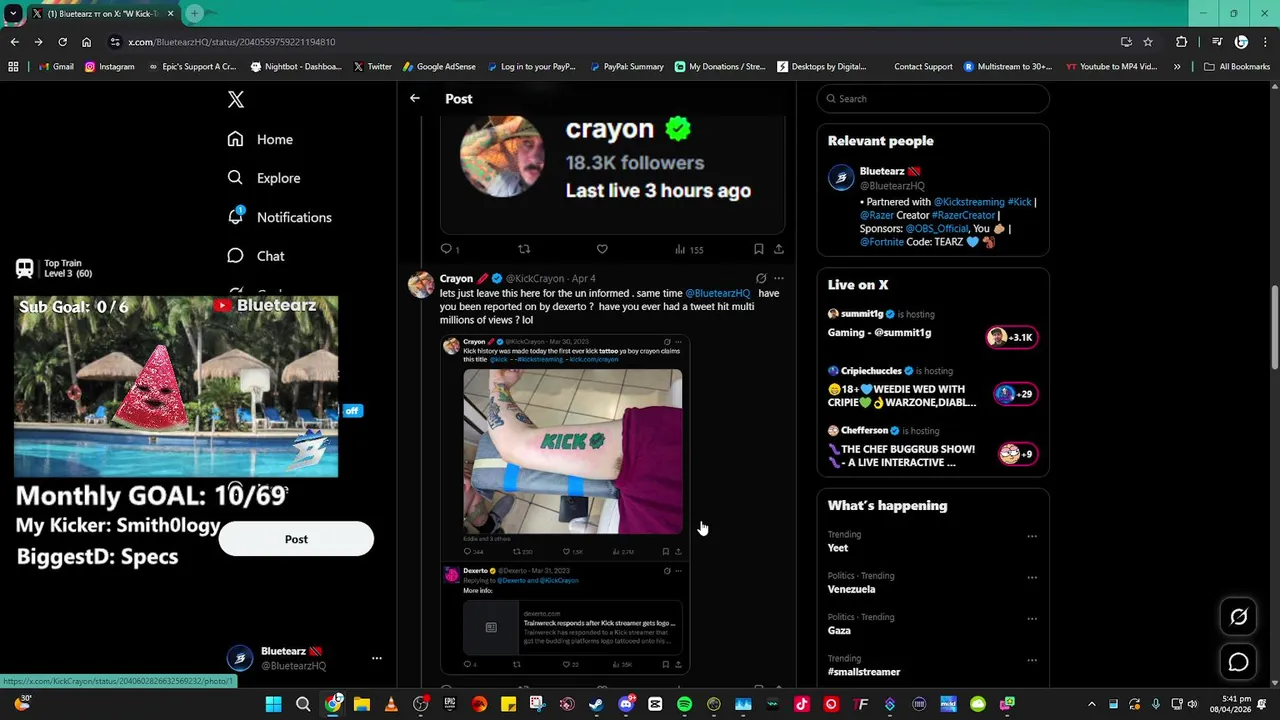Image resolution: width=1280 pixels, height=720 pixels.
Task: Show hidden system tray icons
Action: coord(1091,704)
